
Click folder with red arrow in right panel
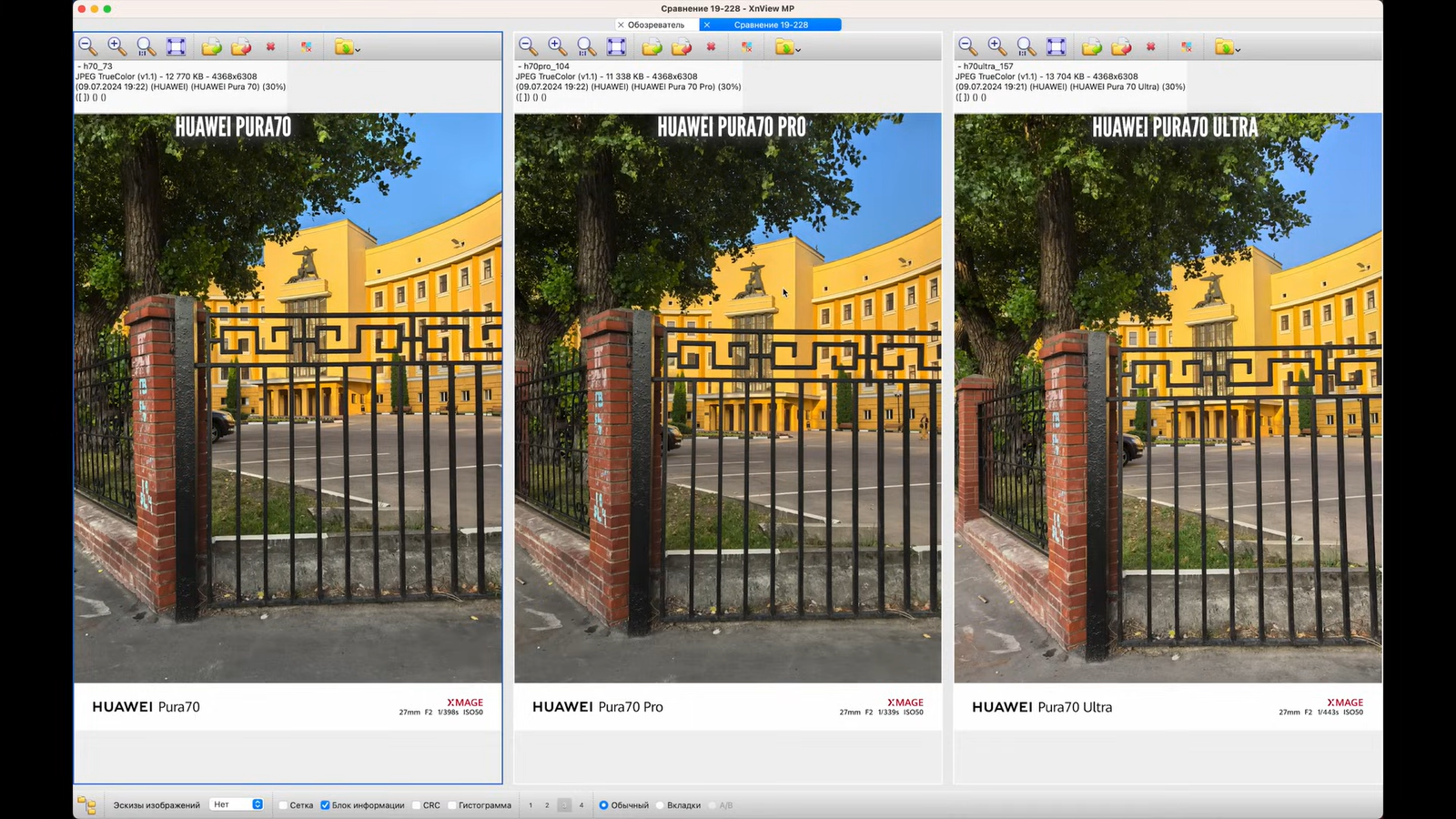click(x=1121, y=46)
